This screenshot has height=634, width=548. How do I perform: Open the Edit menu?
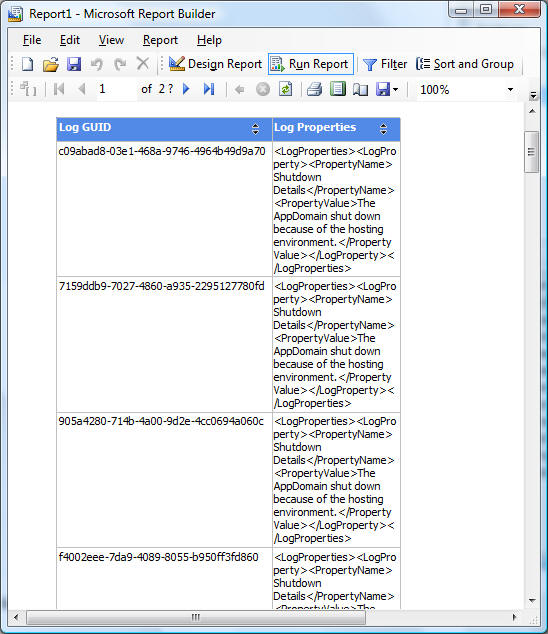tap(70, 40)
